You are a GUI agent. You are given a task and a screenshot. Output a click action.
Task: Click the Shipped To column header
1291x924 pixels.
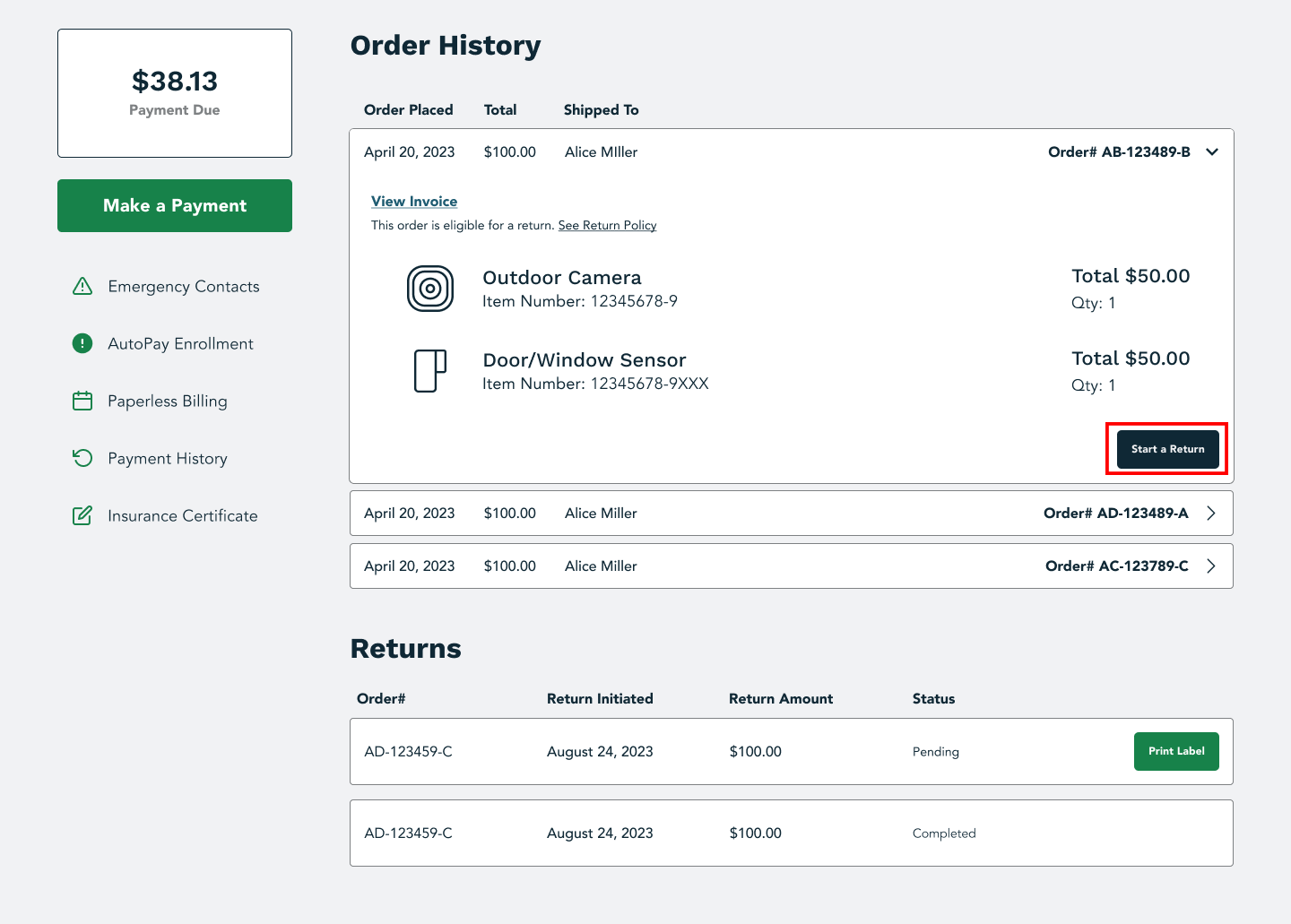click(601, 110)
